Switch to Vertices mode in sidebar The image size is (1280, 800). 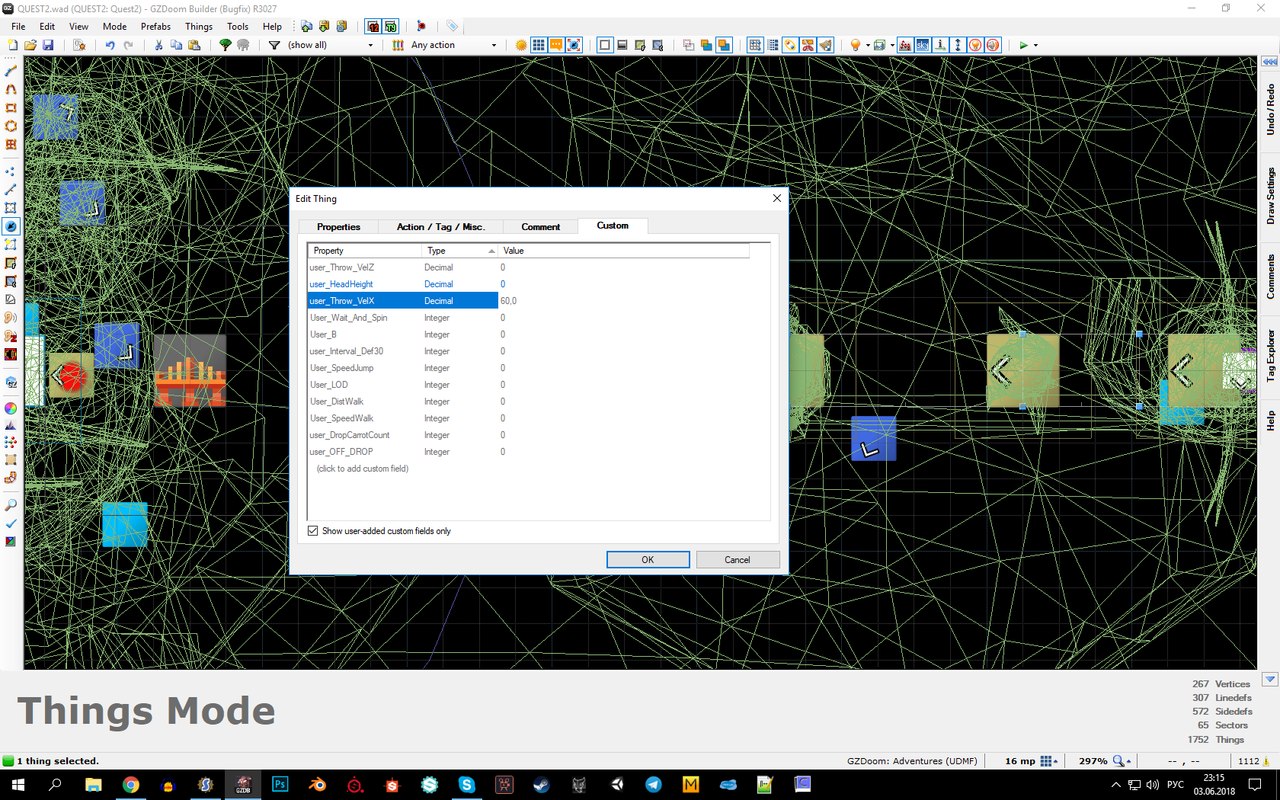(x=11, y=171)
